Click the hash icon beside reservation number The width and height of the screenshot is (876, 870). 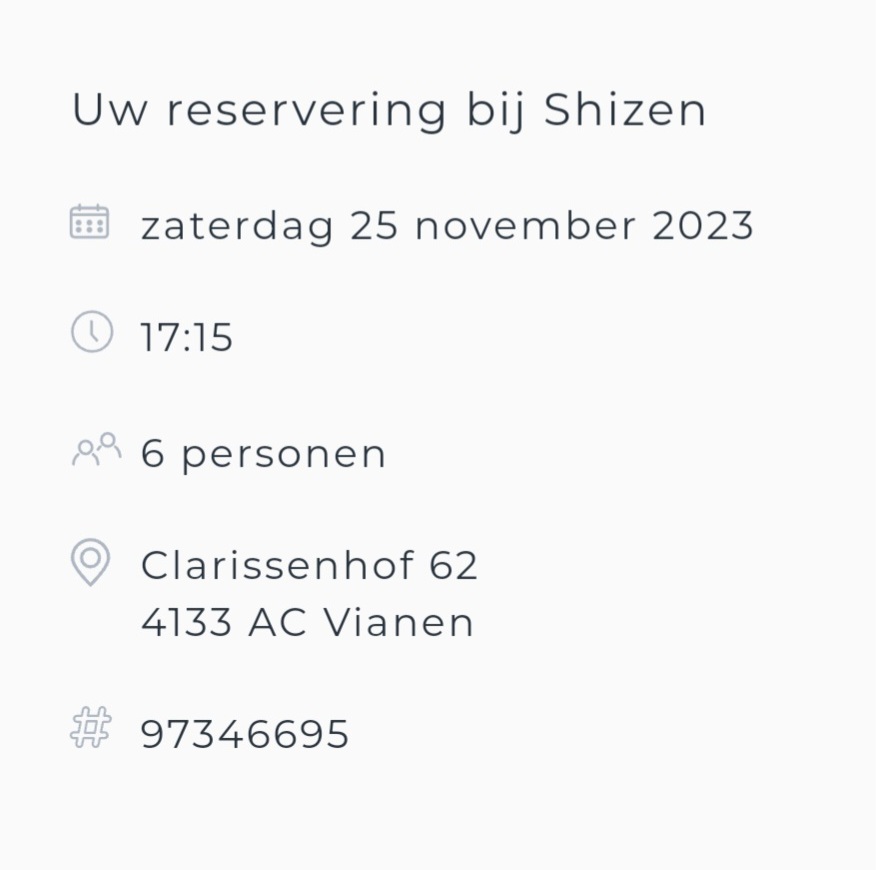(x=90, y=728)
